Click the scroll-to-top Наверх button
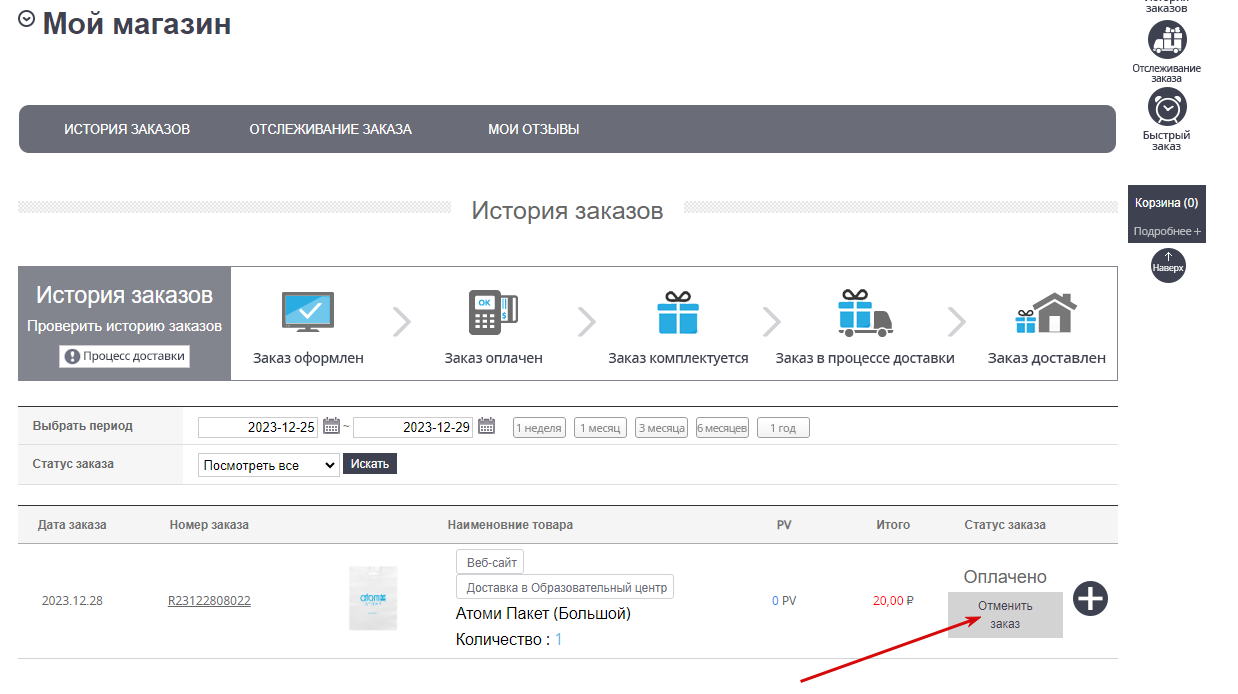Viewport: 1238px width, 694px height. [x=1167, y=265]
